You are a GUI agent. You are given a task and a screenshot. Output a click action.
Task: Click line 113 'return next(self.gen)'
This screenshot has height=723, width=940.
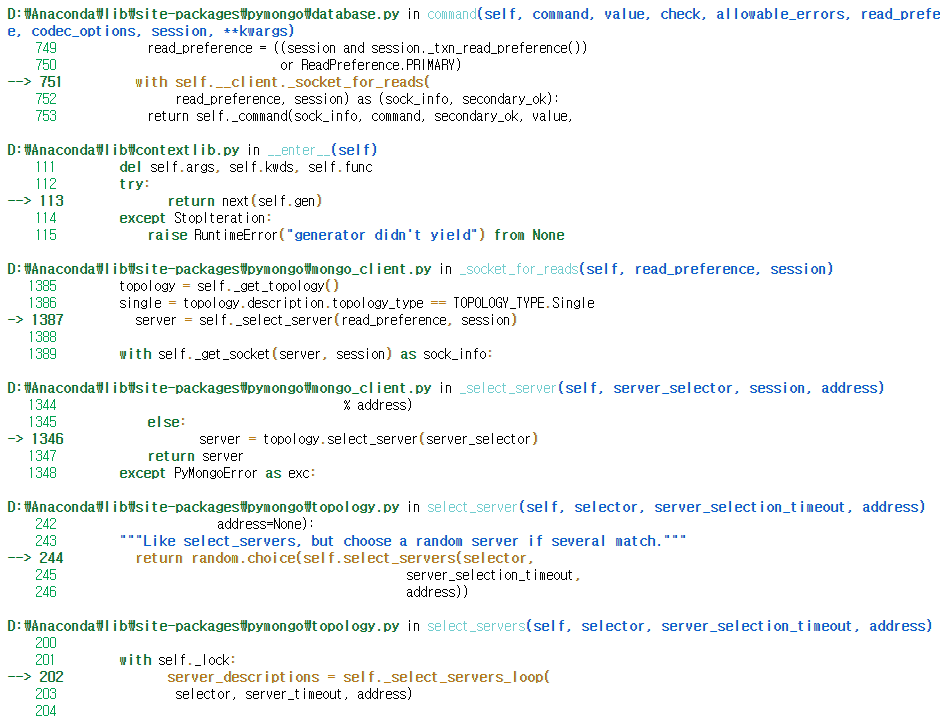coord(245,201)
